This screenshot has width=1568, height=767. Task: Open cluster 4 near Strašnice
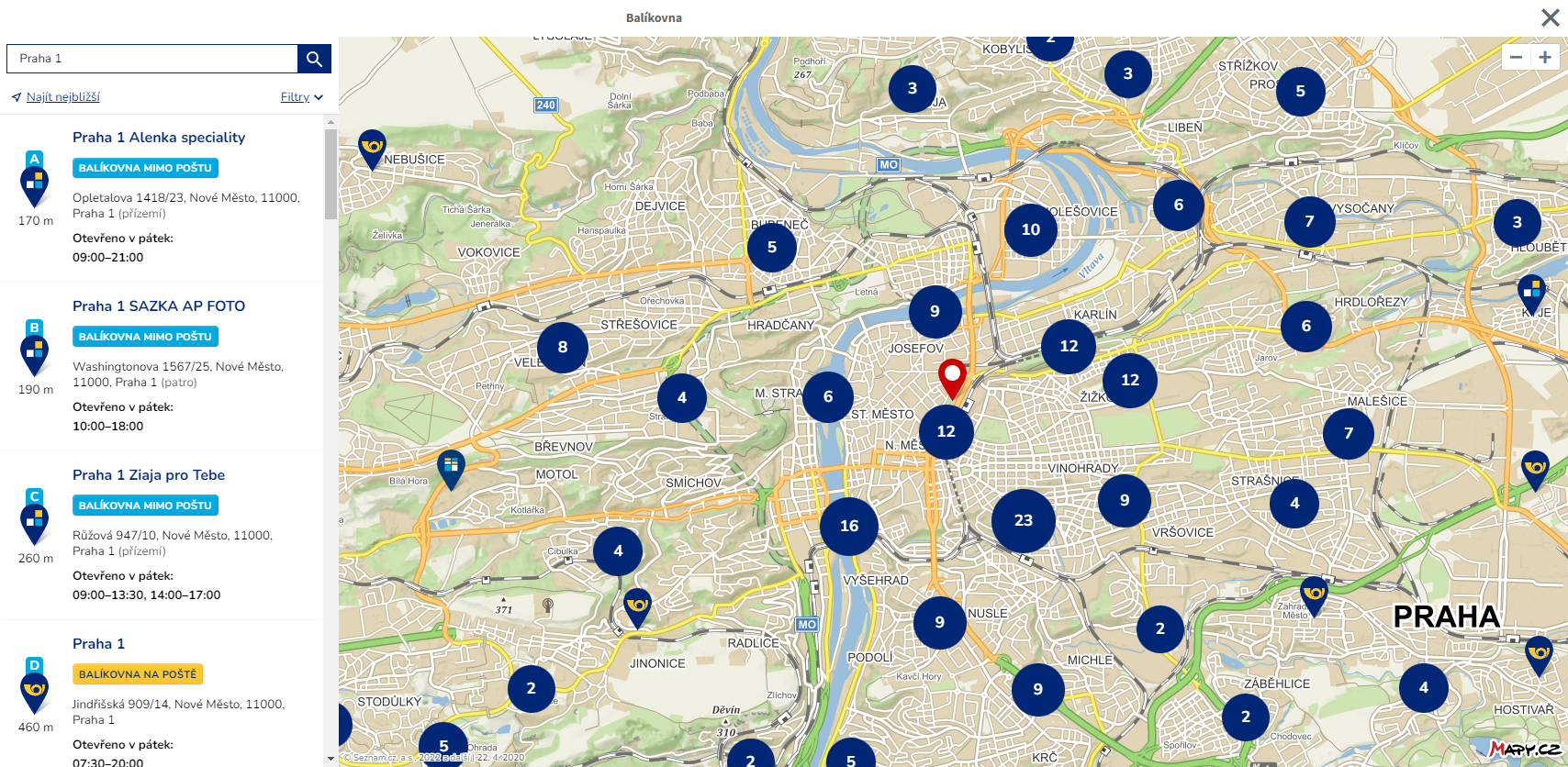[x=1294, y=503]
